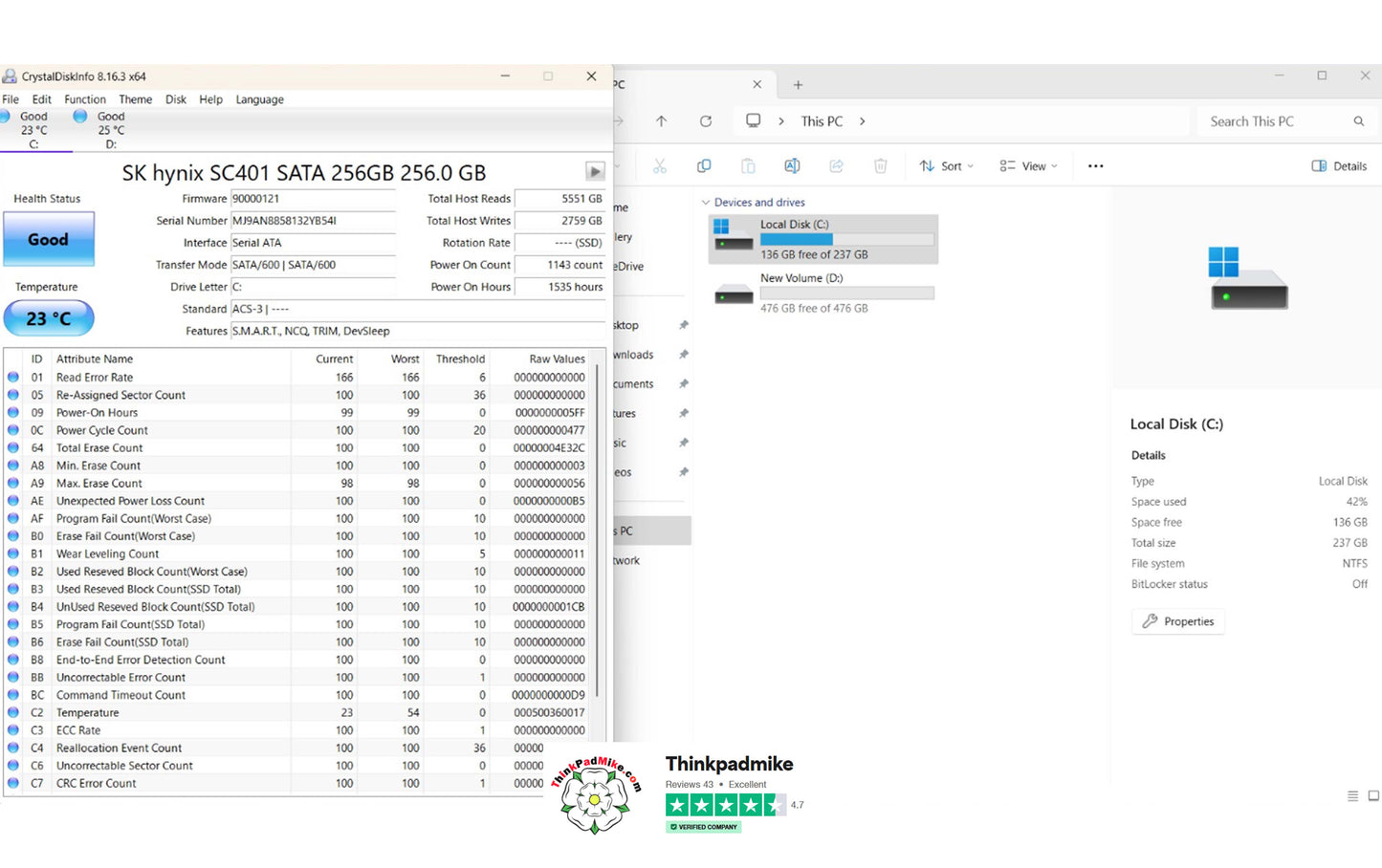Switch to large thumbnails view icon

[x=1373, y=795]
